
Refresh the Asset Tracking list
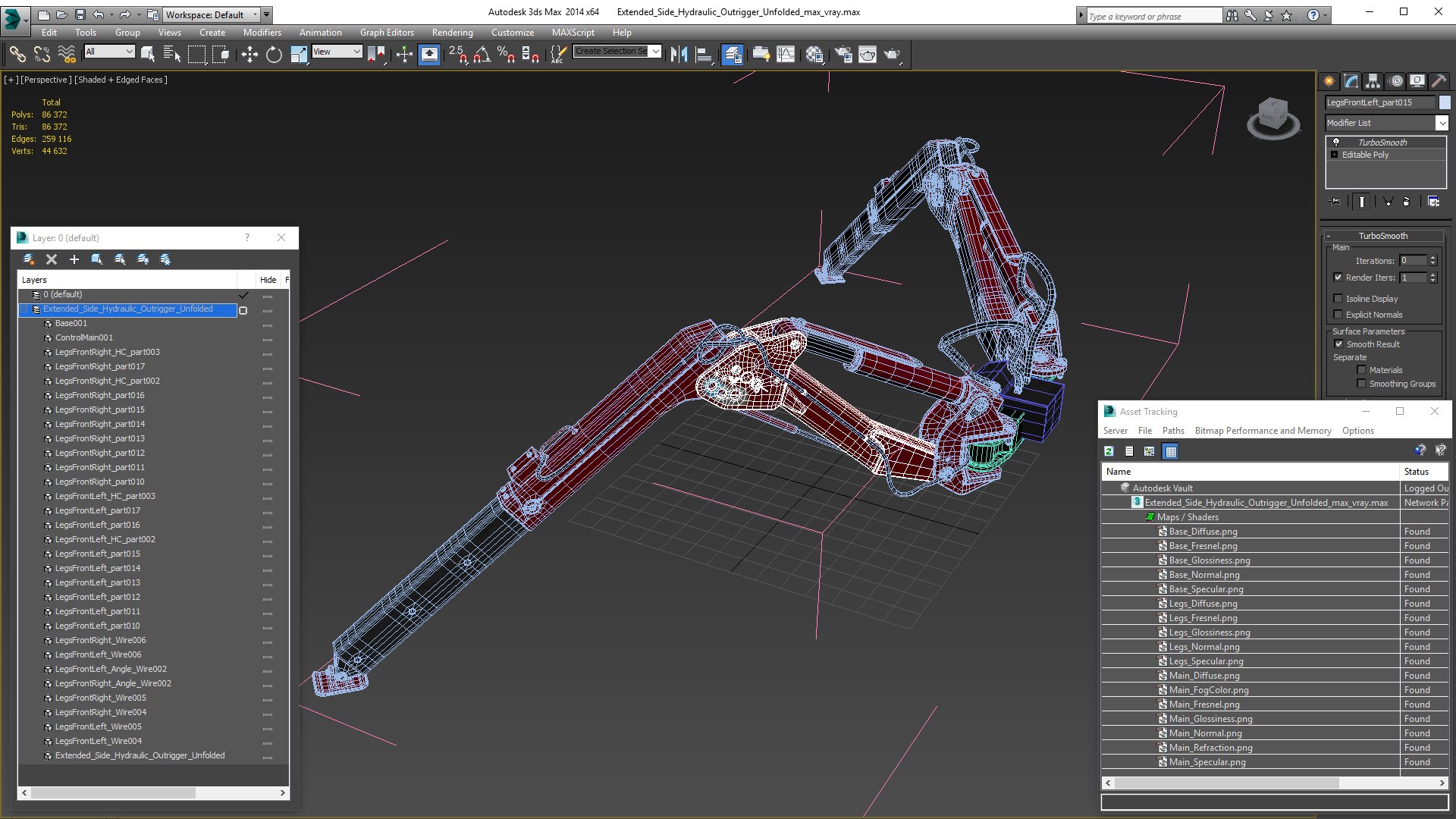pos(1109,451)
